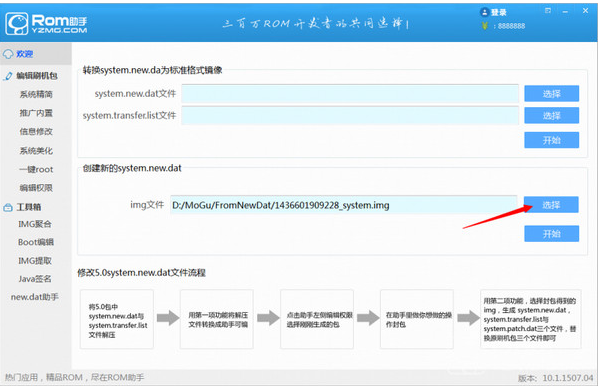Click the system.new.dat文件 input field
The width and height of the screenshot is (600, 386).
pos(350,94)
